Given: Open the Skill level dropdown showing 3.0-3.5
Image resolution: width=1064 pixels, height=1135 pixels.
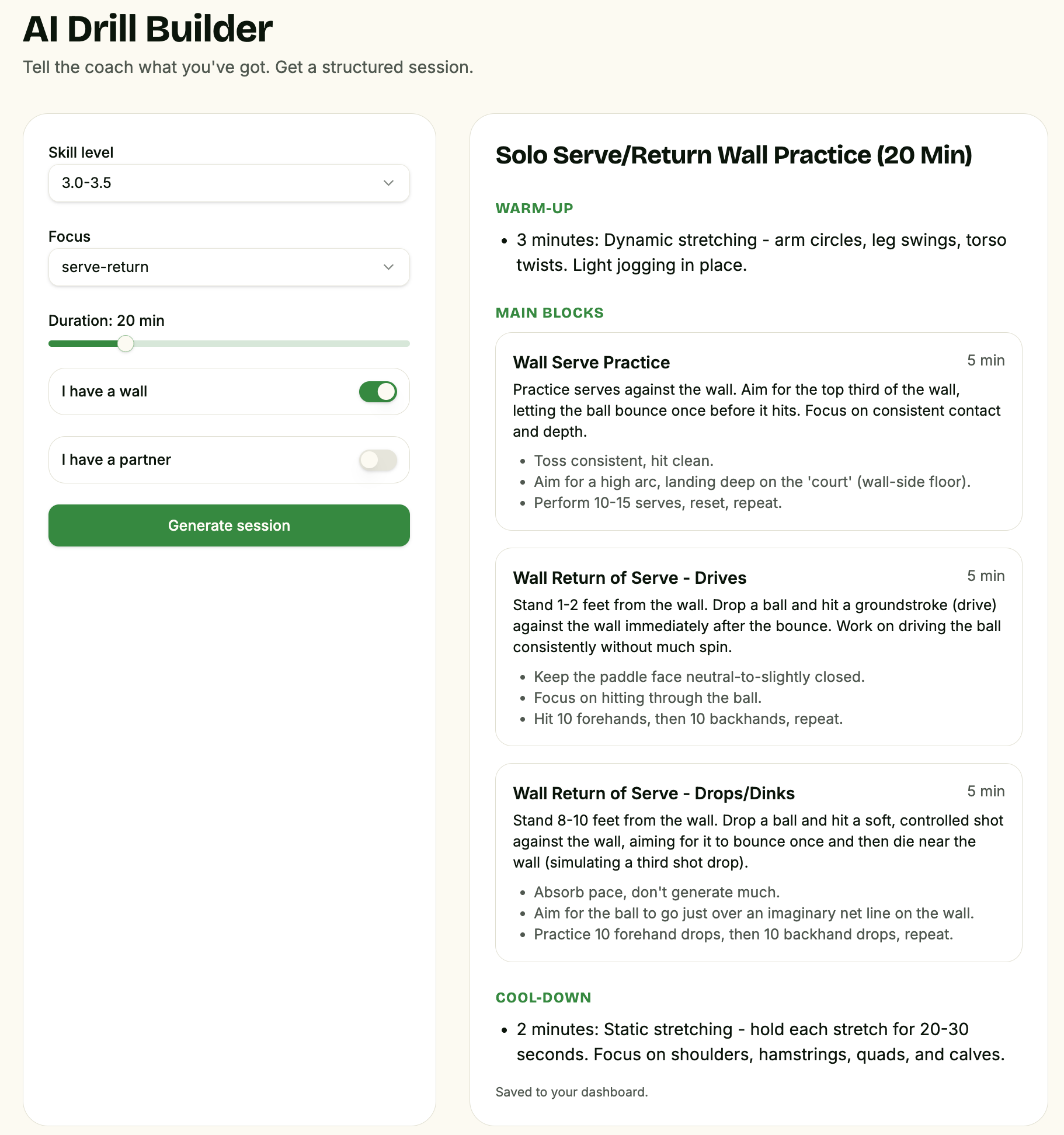Looking at the screenshot, I should [x=229, y=183].
